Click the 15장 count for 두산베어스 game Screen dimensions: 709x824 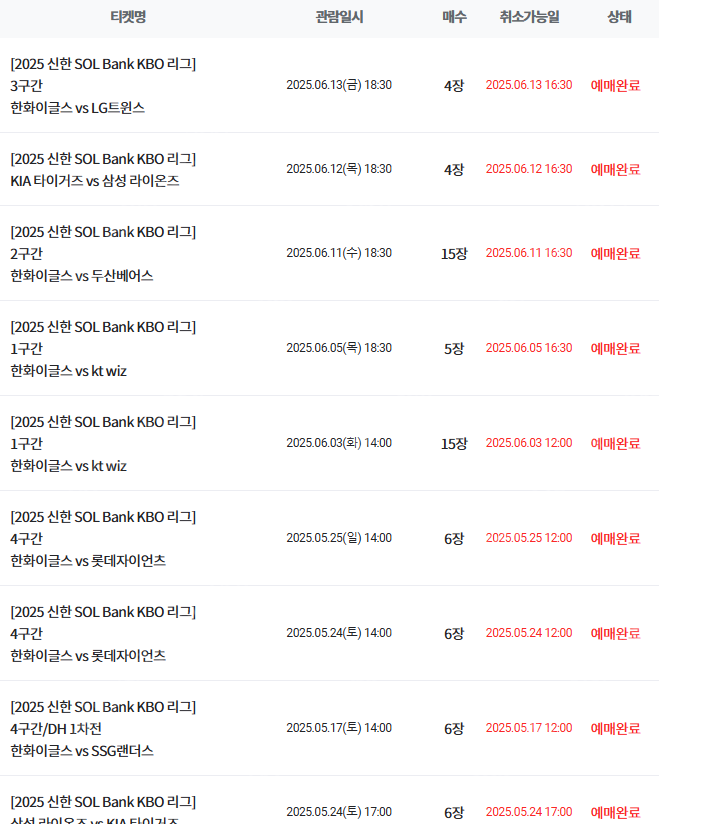(x=454, y=254)
